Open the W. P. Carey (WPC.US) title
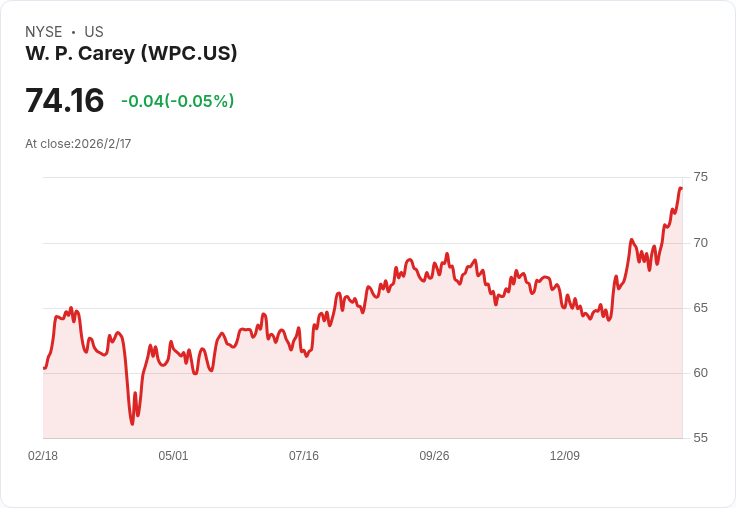Image resolution: width=736 pixels, height=508 pixels. click(131, 53)
